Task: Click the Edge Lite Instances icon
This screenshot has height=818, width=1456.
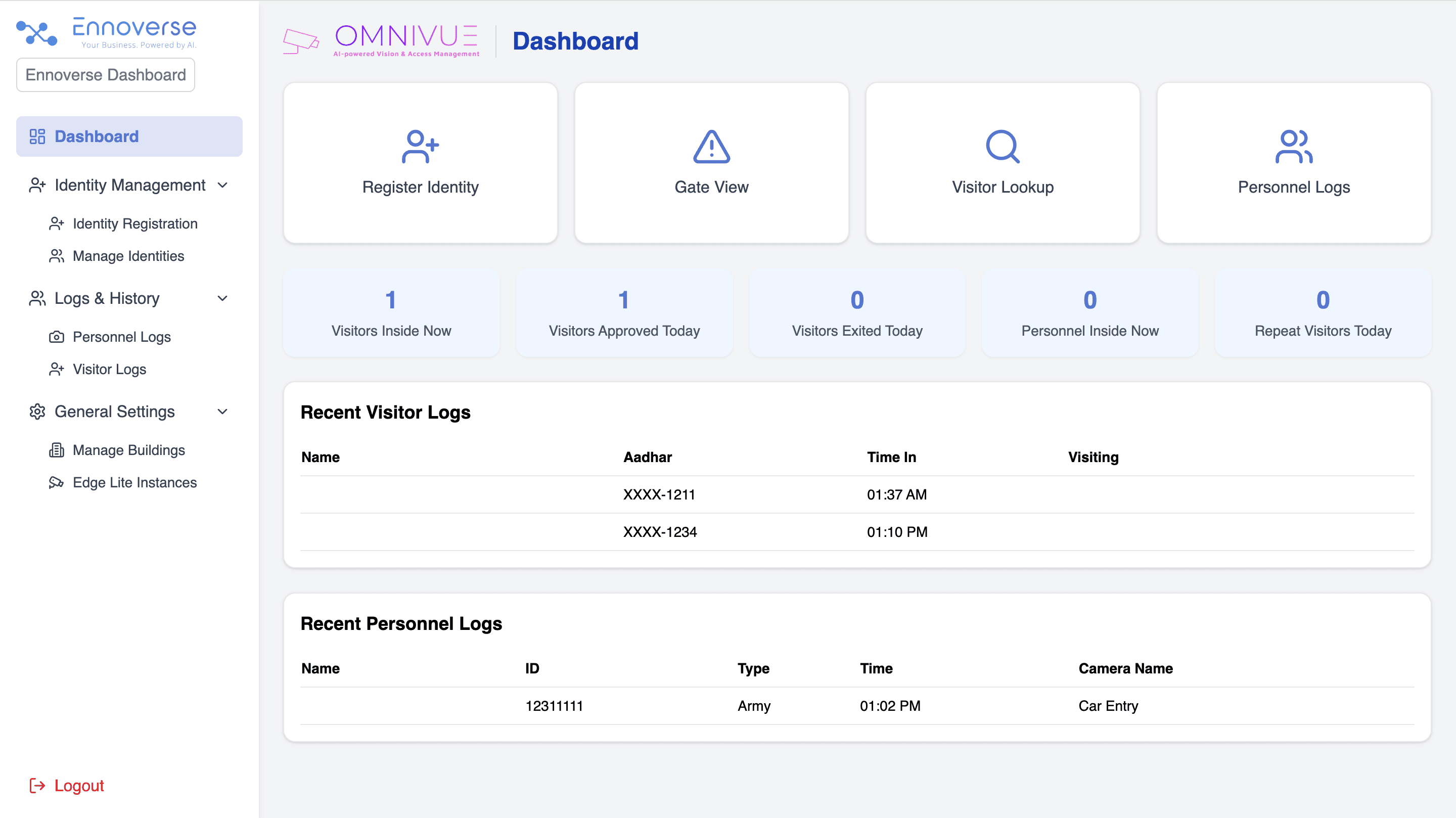Action: [57, 482]
